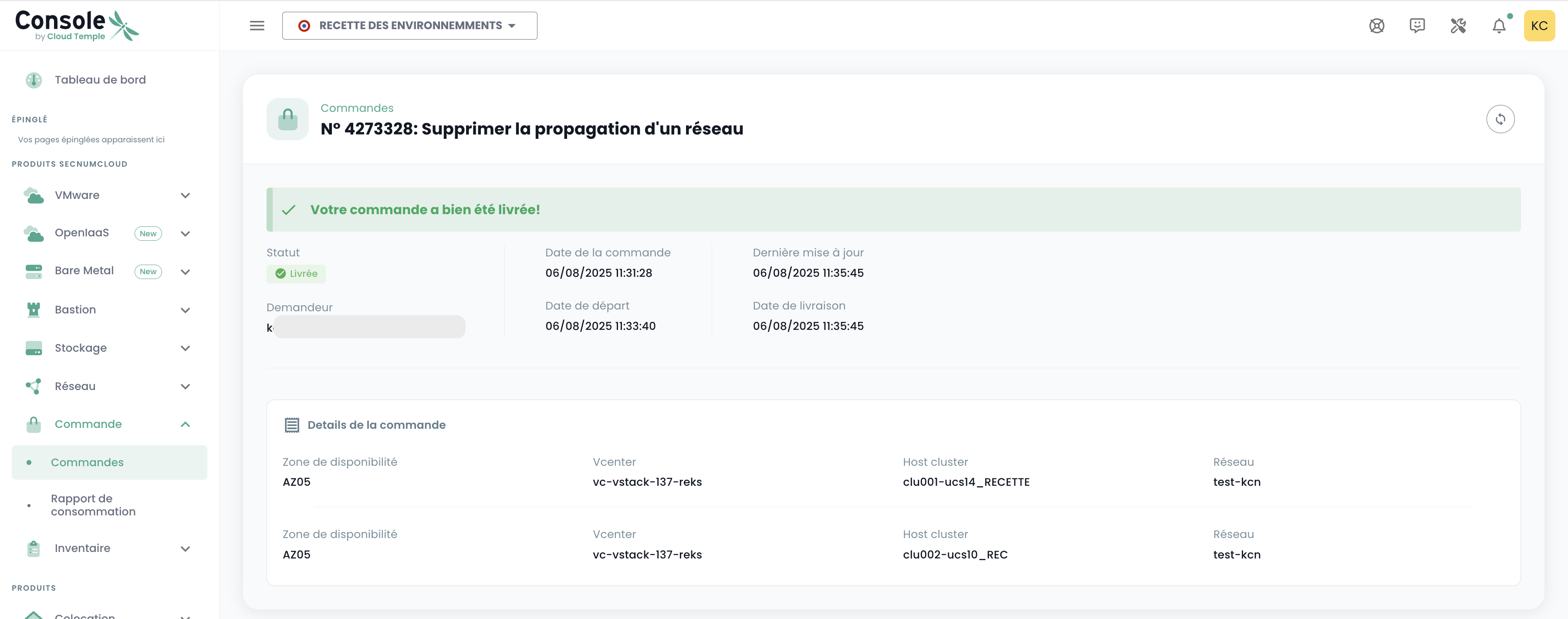Click the KC user avatar toggle
The width and height of the screenshot is (1568, 619).
pos(1540,26)
